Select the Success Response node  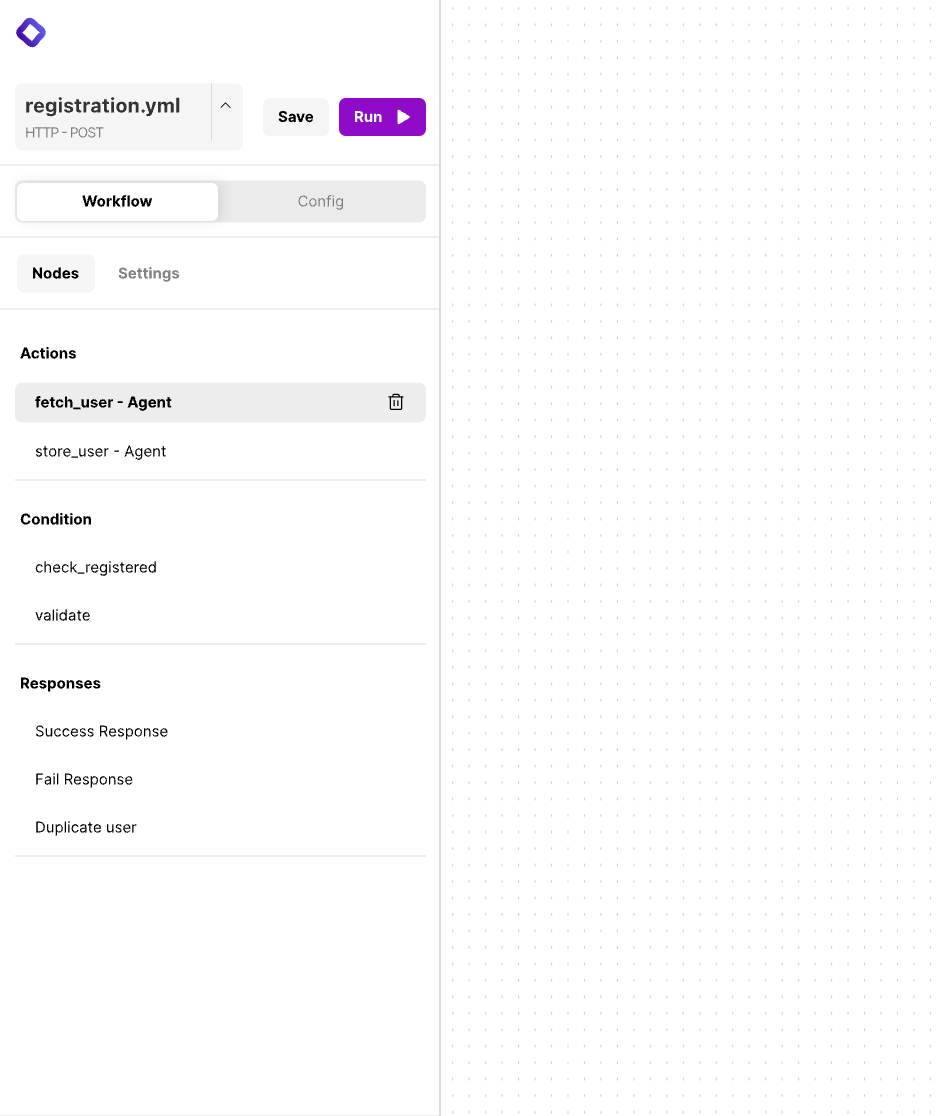(101, 731)
